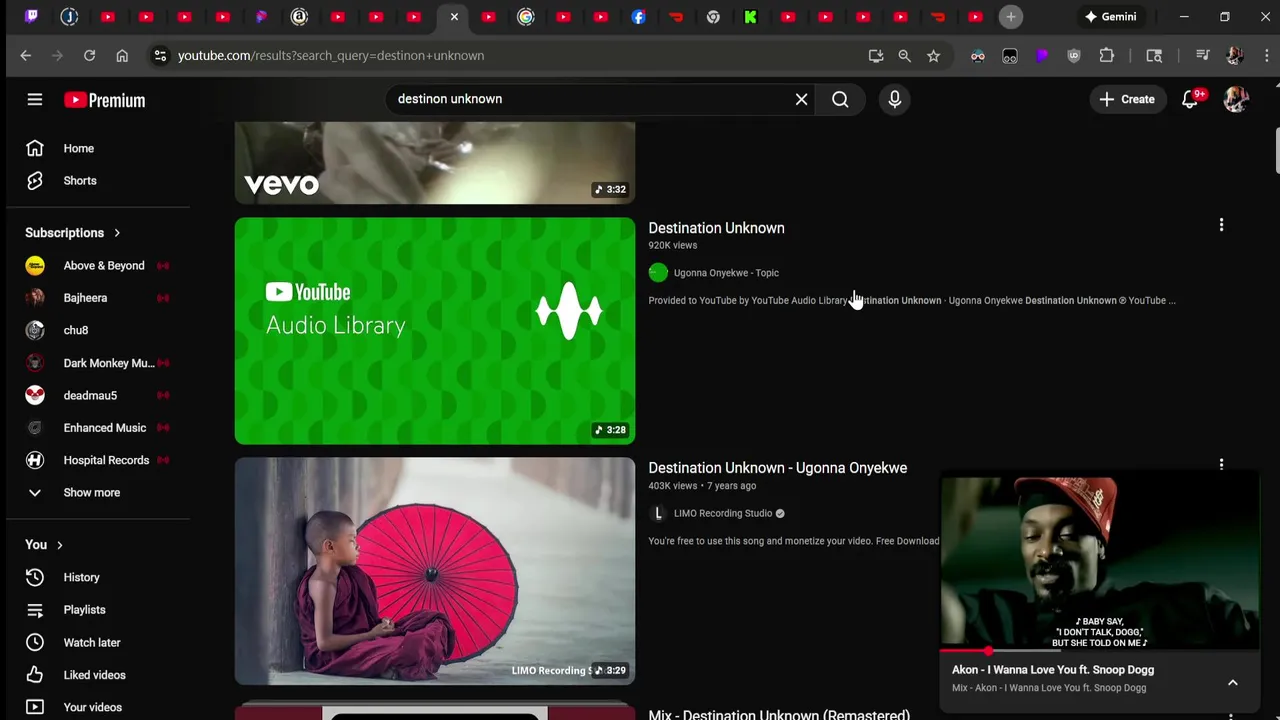Click the magnifier search button
Viewport: 1280px width, 720px height.
(840, 99)
